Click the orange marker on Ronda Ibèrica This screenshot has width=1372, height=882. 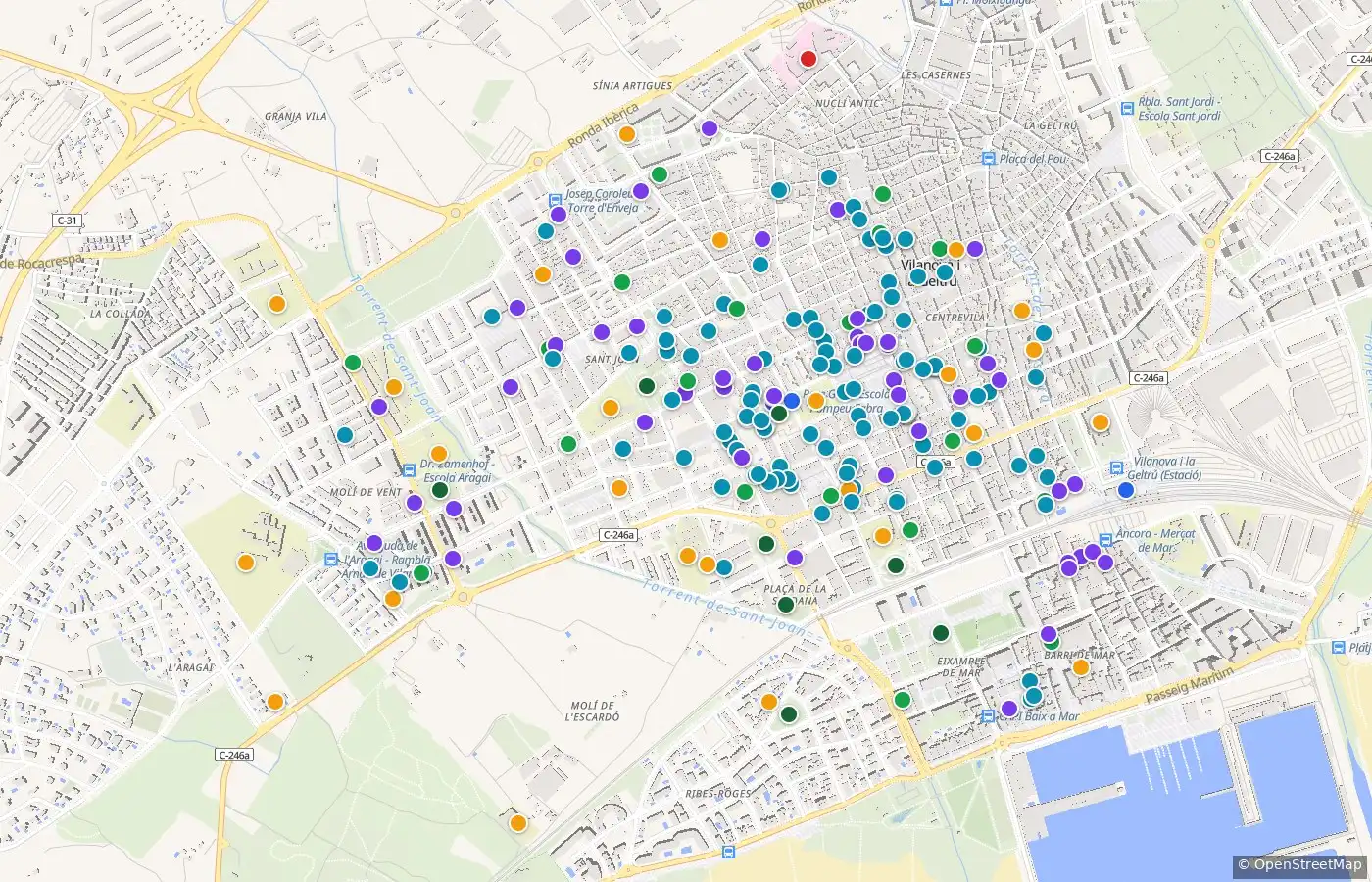627,134
